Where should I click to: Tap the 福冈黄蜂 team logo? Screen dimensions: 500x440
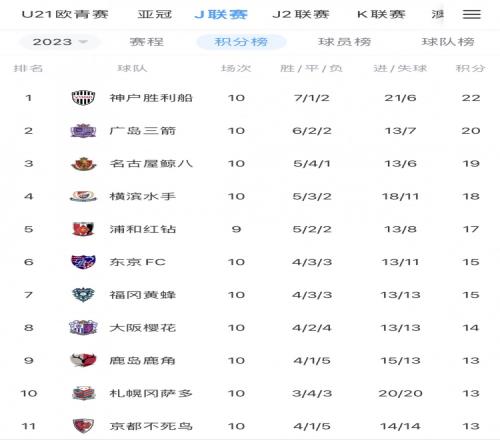(x=84, y=295)
